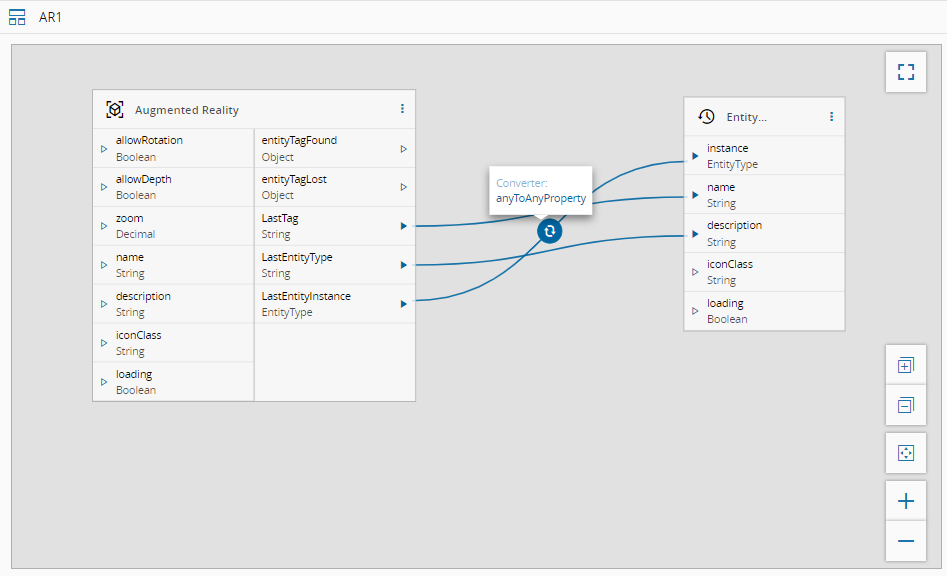The width and height of the screenshot is (947, 576).
Task: Click the Entity iconClass input port arrow
Action: [x=695, y=272]
